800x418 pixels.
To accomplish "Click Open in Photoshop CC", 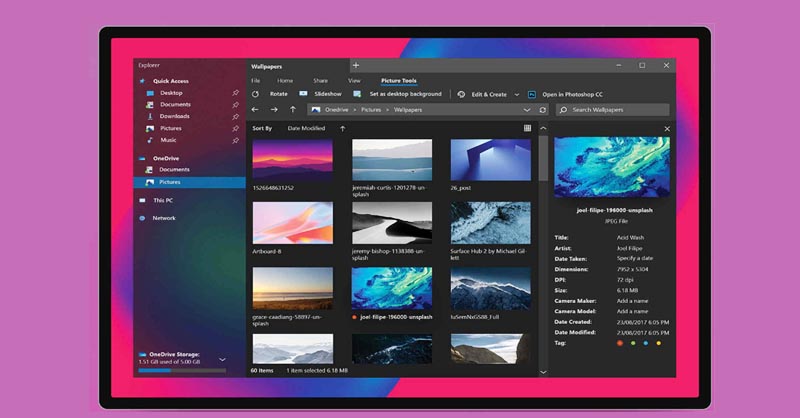I will (572, 94).
